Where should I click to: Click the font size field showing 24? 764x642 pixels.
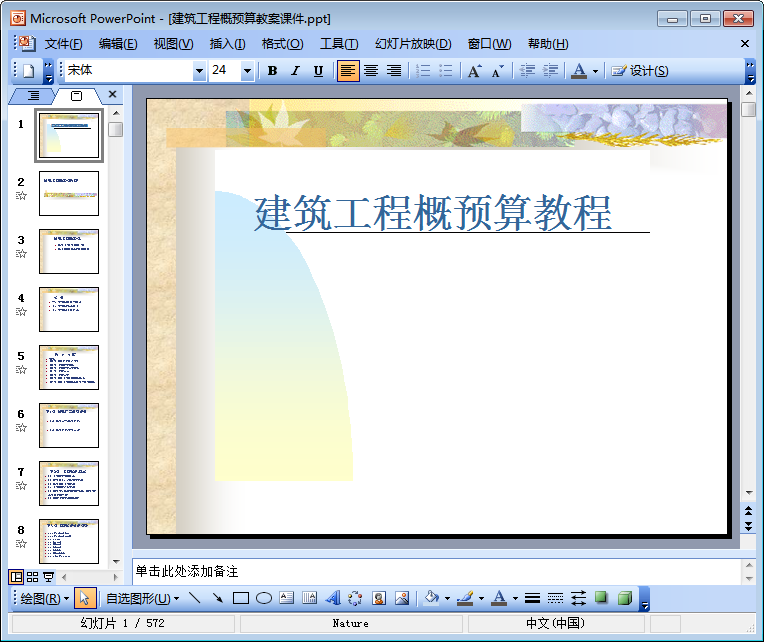click(225, 71)
